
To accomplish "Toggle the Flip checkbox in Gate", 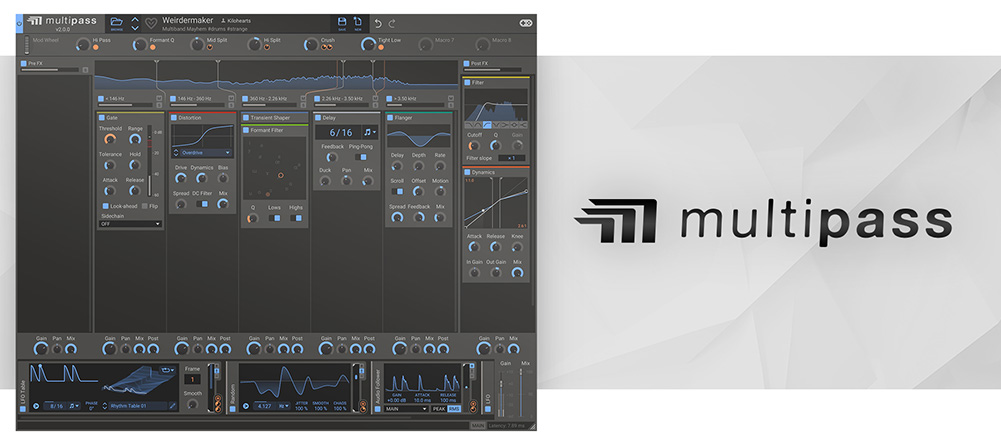I will click(x=142, y=206).
